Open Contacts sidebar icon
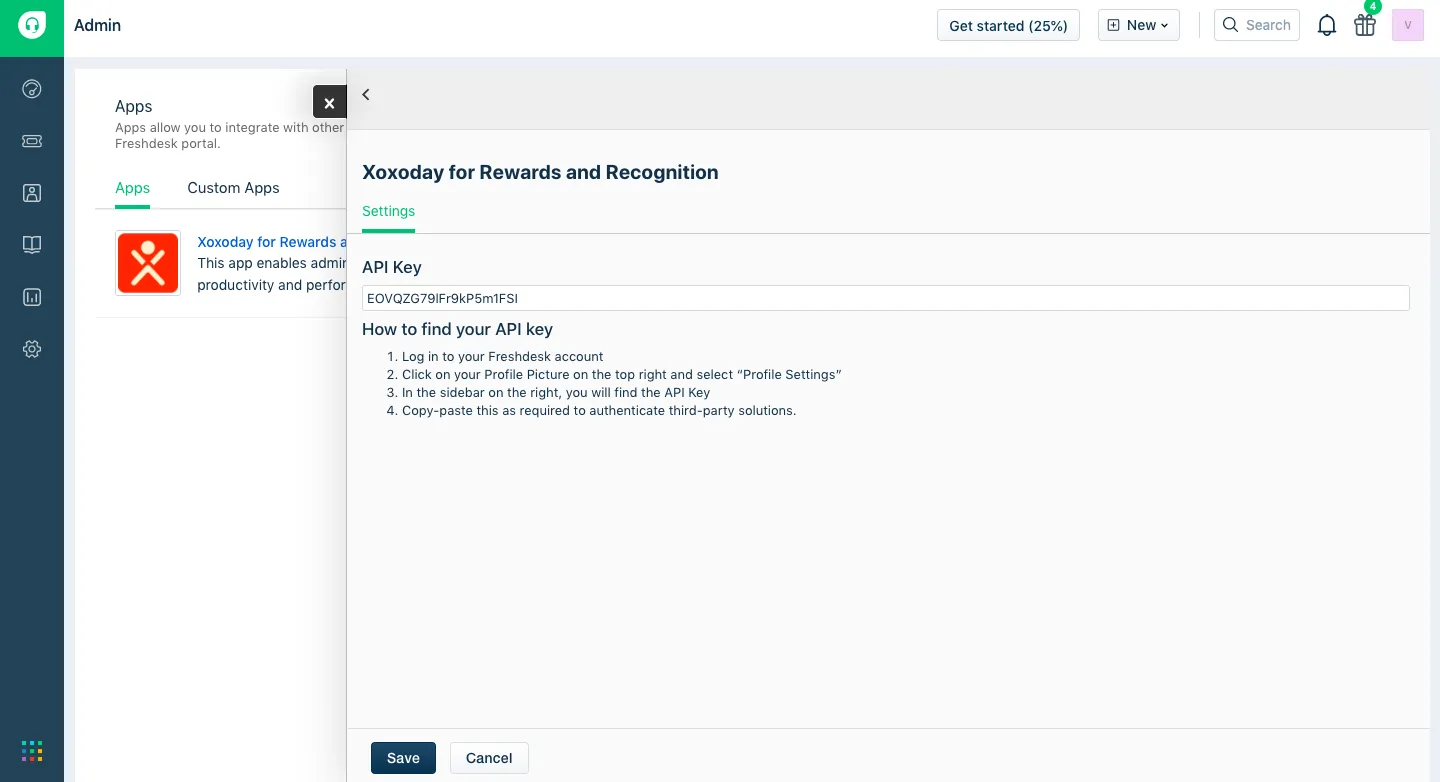 pyautogui.click(x=32, y=193)
